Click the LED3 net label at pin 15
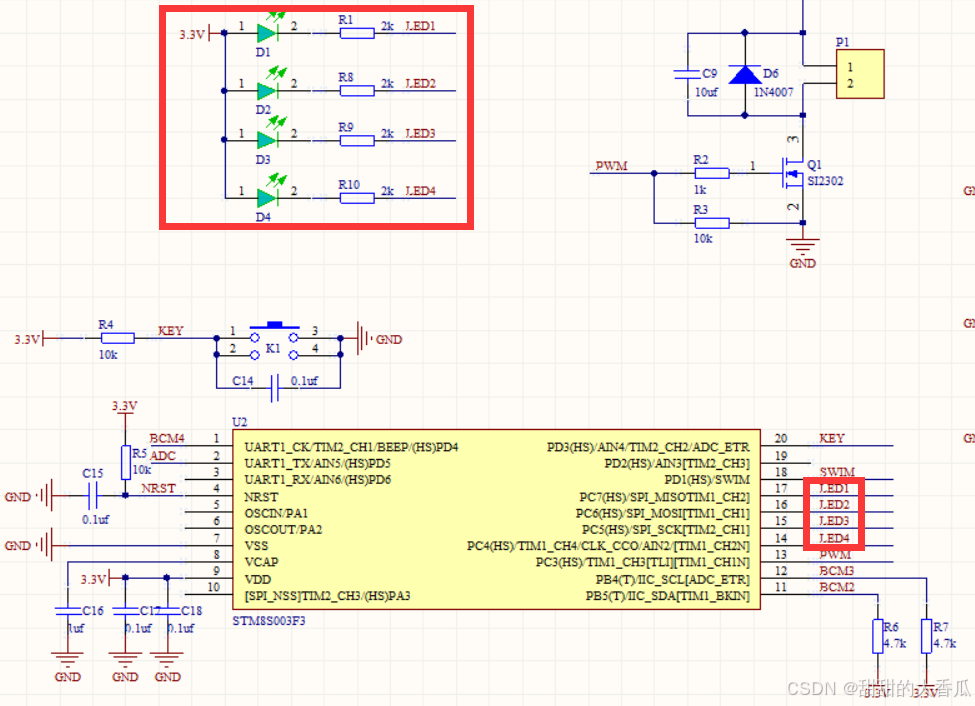 [834, 521]
